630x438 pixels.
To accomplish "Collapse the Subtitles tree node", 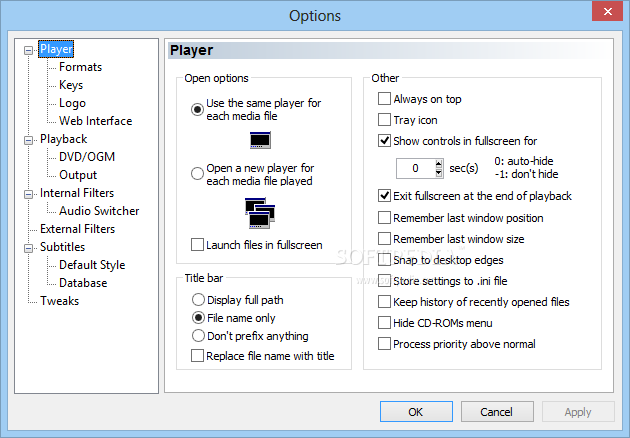I will [28, 248].
